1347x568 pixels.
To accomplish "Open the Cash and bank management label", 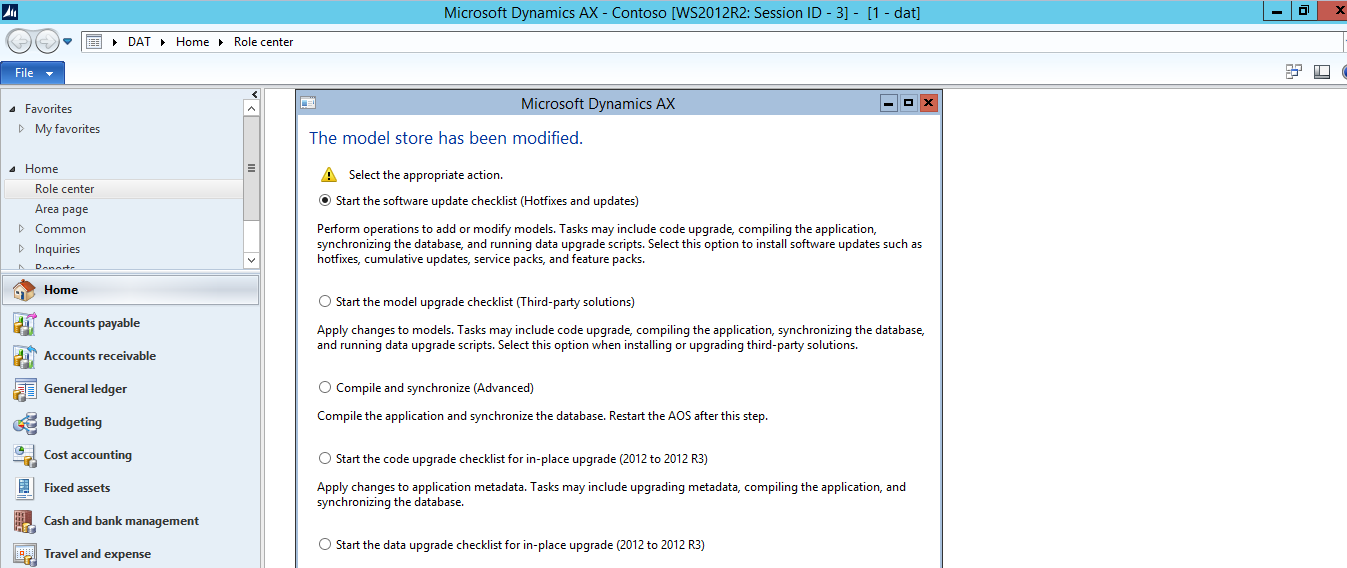I will pos(121,521).
